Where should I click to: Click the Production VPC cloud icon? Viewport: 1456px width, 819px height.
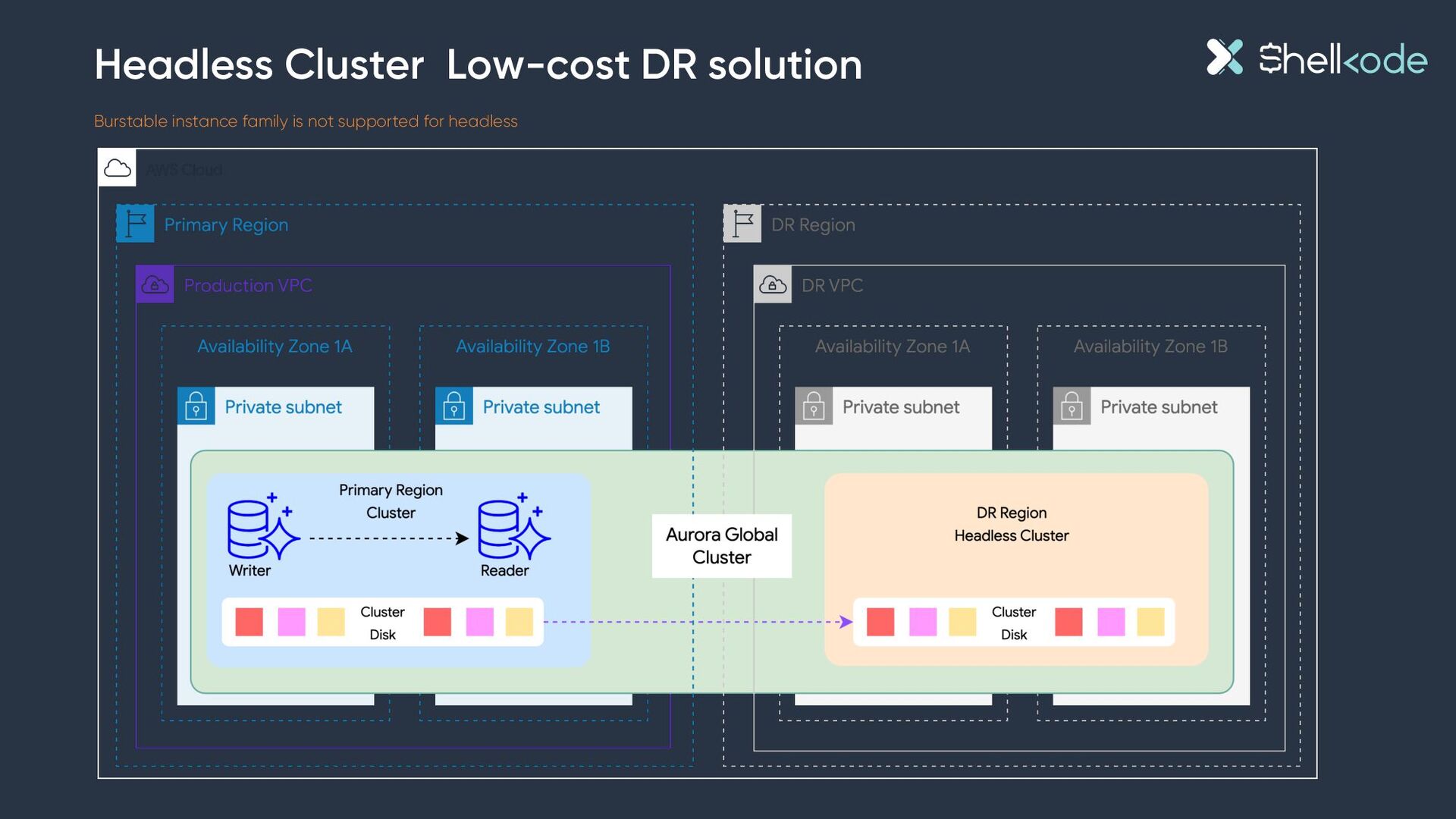click(155, 284)
